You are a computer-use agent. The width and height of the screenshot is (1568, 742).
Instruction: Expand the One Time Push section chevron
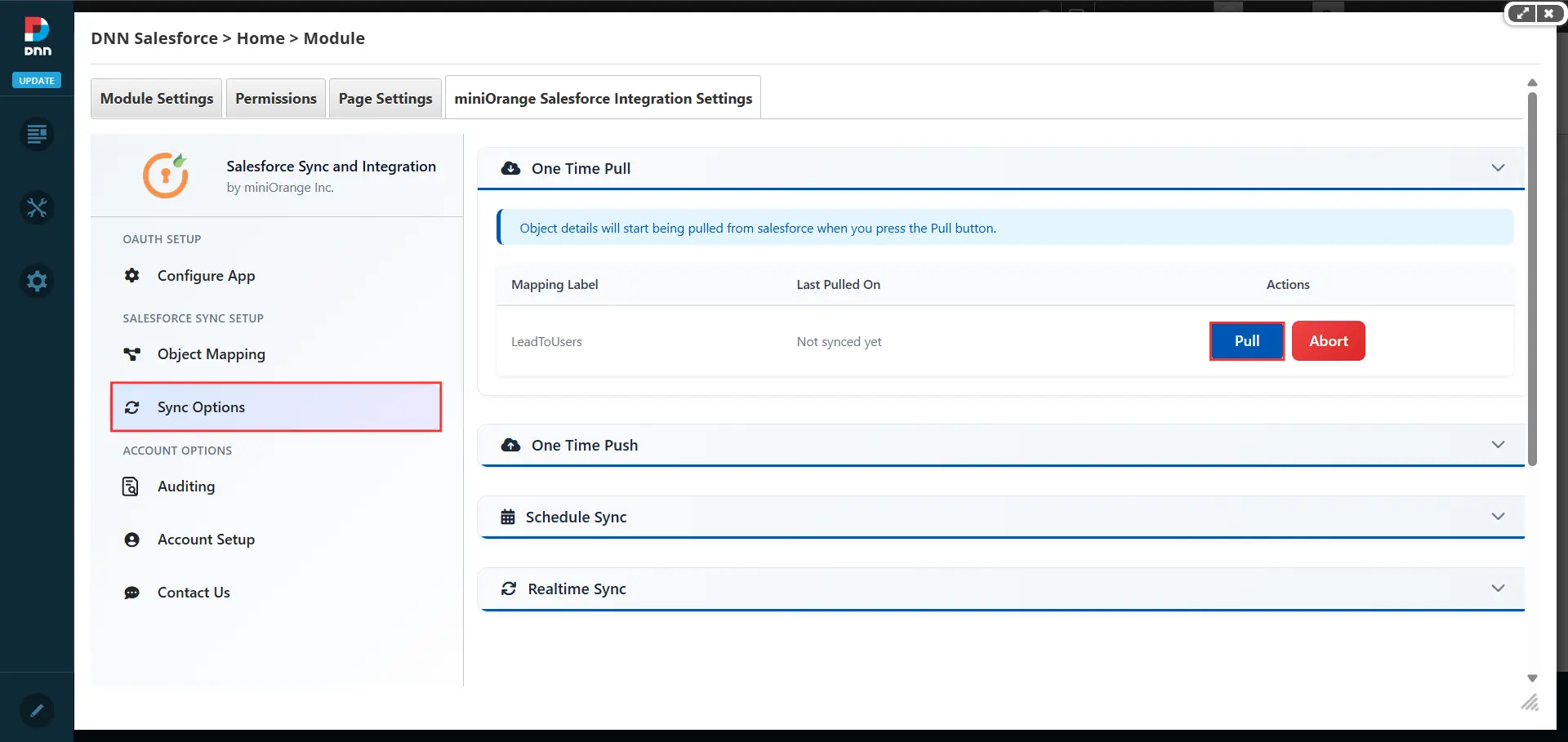(1498, 444)
